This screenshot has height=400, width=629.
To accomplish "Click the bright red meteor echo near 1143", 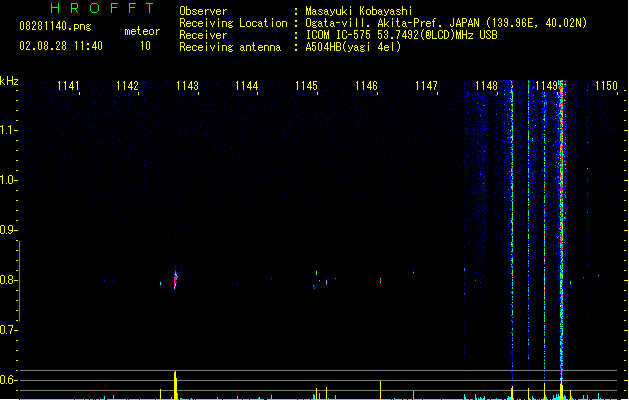I will click(x=175, y=280).
